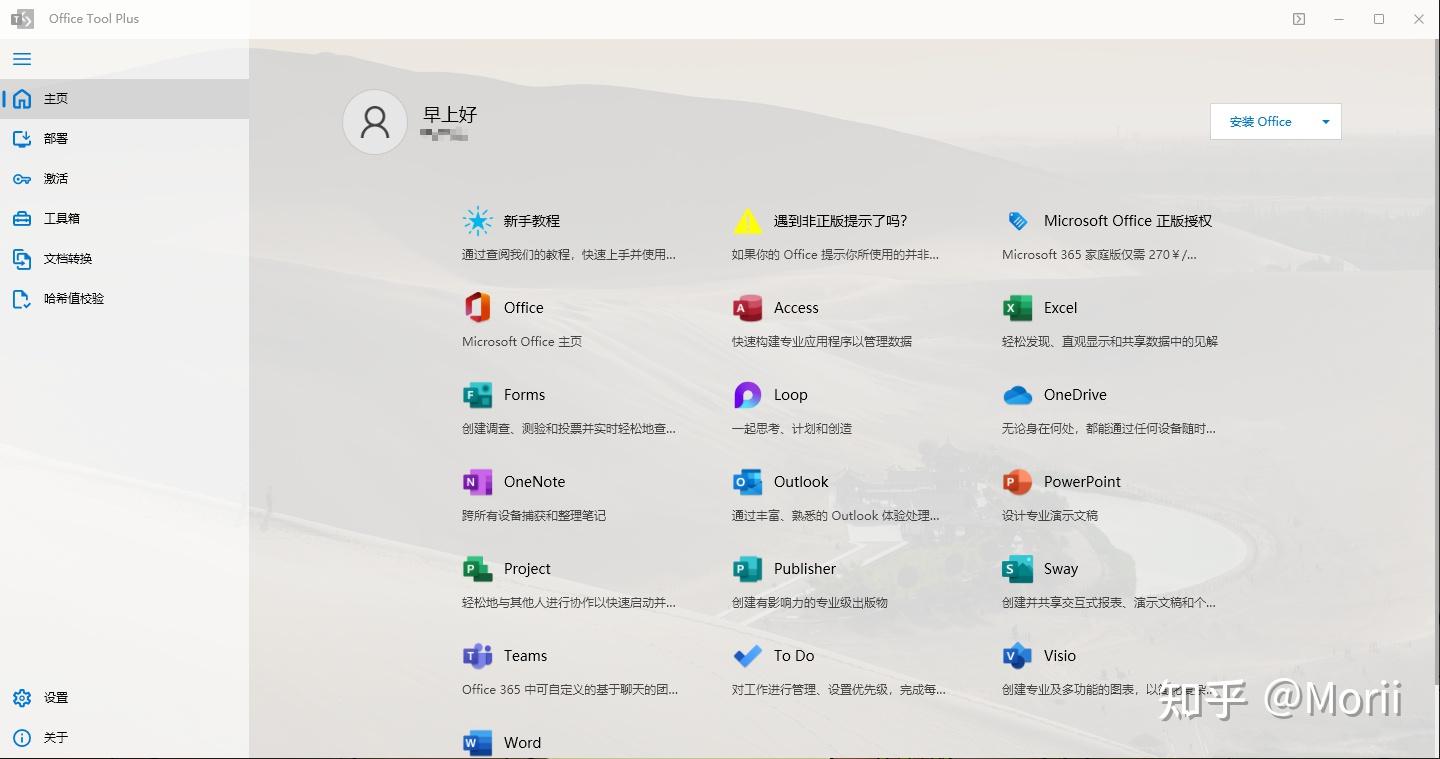Click Microsoft Office 正版授权 title

(x=1128, y=221)
